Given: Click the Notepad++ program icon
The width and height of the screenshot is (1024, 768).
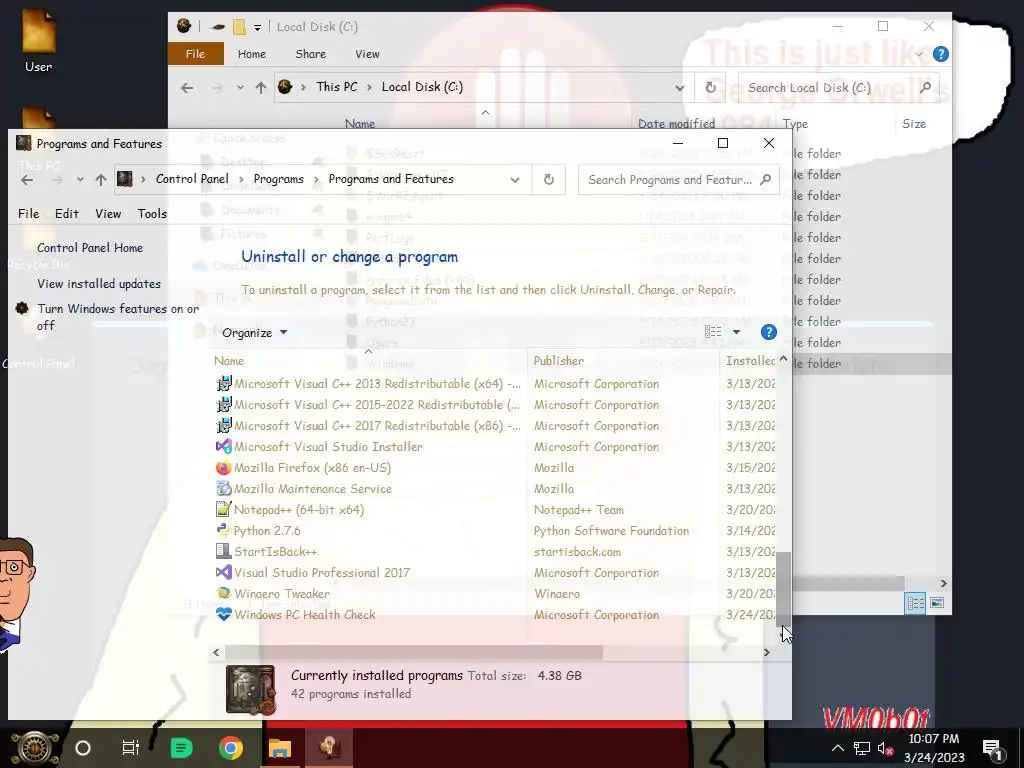Looking at the screenshot, I should [223, 509].
